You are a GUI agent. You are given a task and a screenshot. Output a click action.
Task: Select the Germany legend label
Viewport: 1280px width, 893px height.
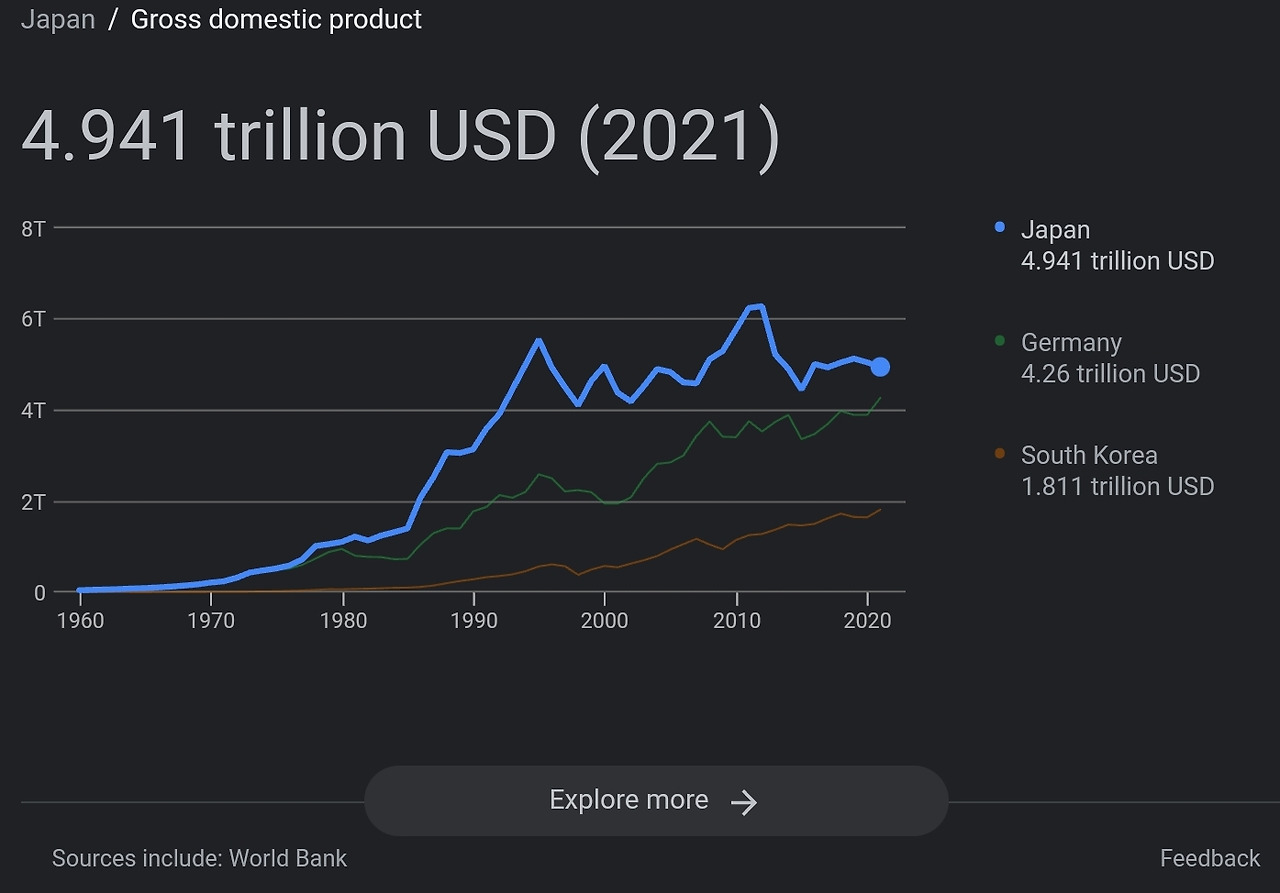pyautogui.click(x=1071, y=343)
